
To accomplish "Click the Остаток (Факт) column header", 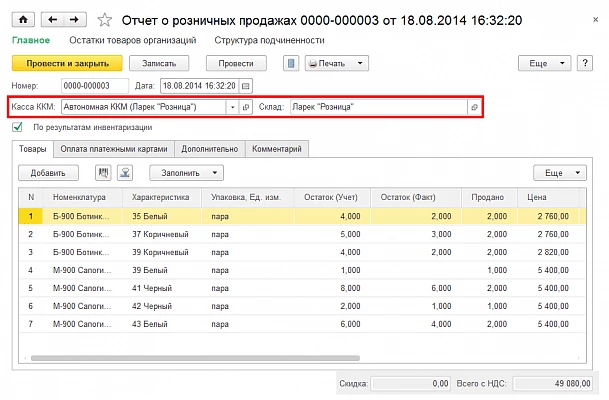I will click(416, 197).
